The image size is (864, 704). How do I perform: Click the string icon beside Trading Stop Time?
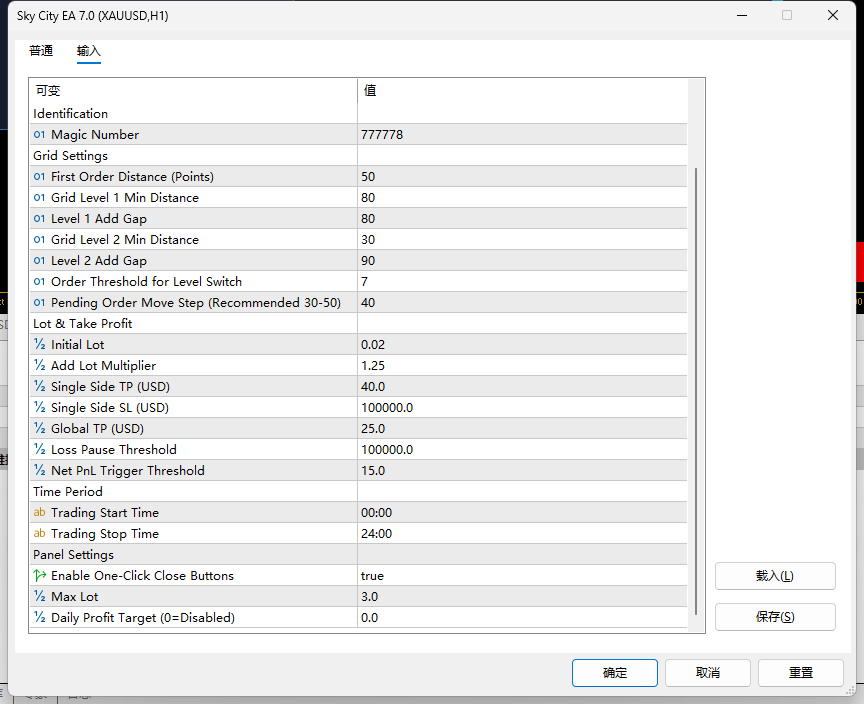pos(39,533)
